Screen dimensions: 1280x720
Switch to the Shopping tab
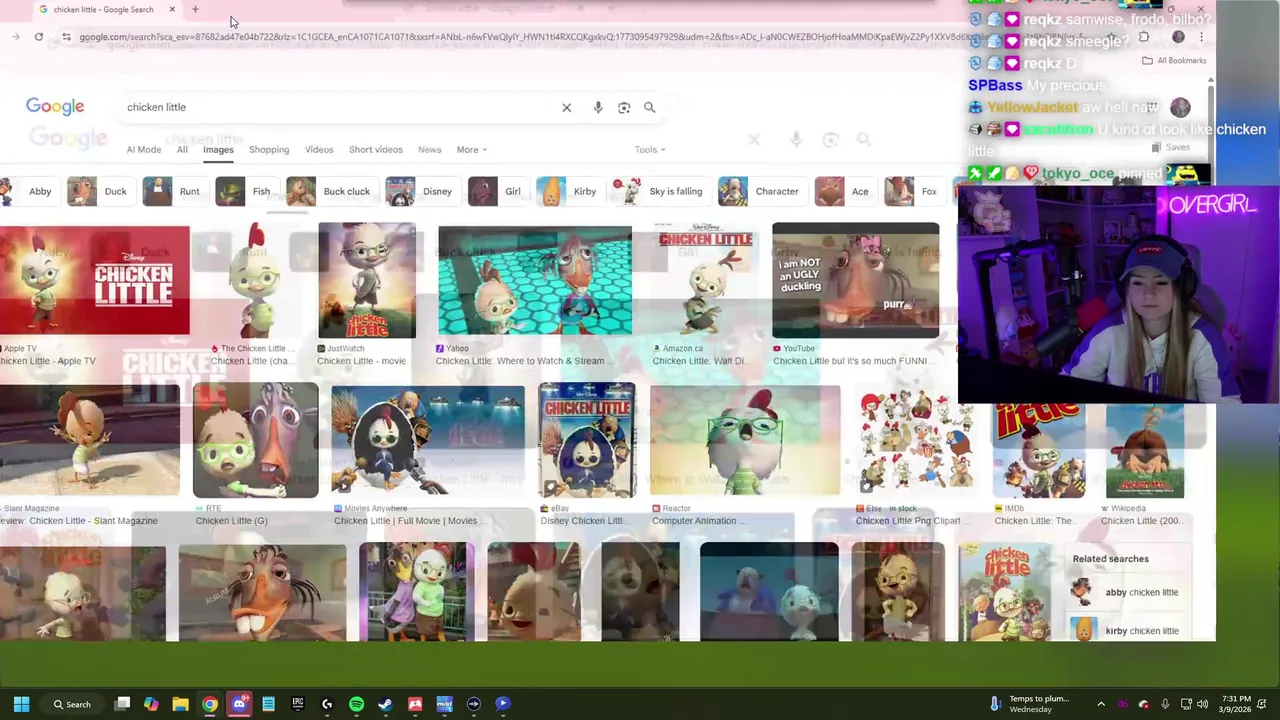pyautogui.click(x=269, y=150)
